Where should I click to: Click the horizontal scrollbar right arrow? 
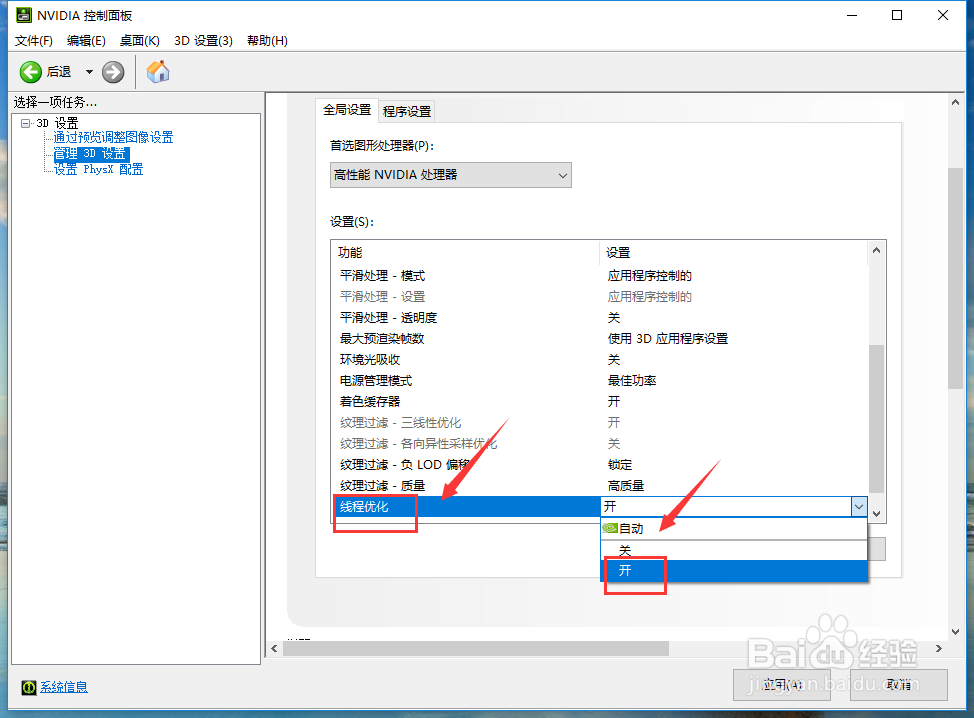tap(939, 648)
